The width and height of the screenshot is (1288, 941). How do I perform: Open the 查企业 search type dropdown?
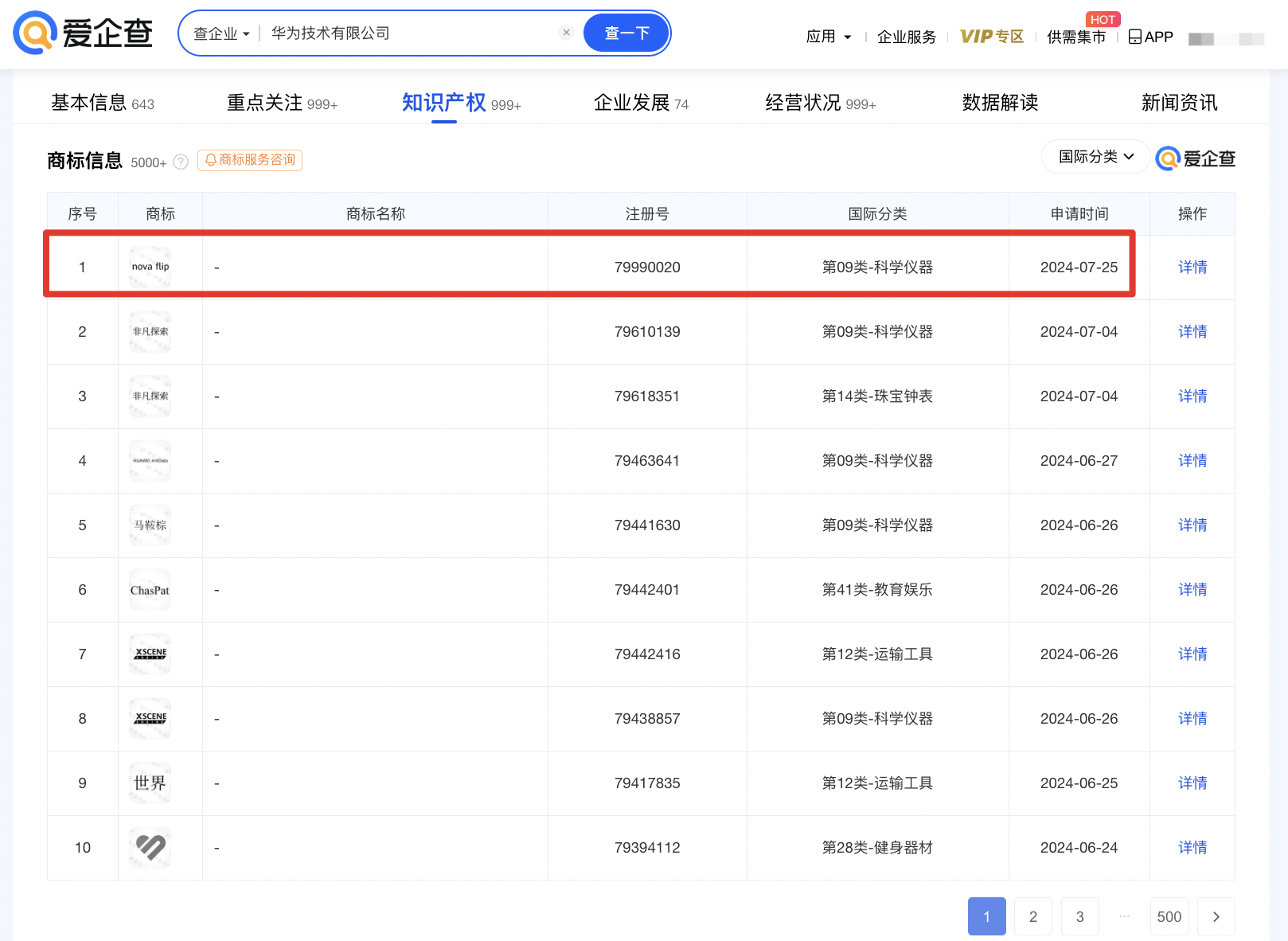click(x=221, y=33)
